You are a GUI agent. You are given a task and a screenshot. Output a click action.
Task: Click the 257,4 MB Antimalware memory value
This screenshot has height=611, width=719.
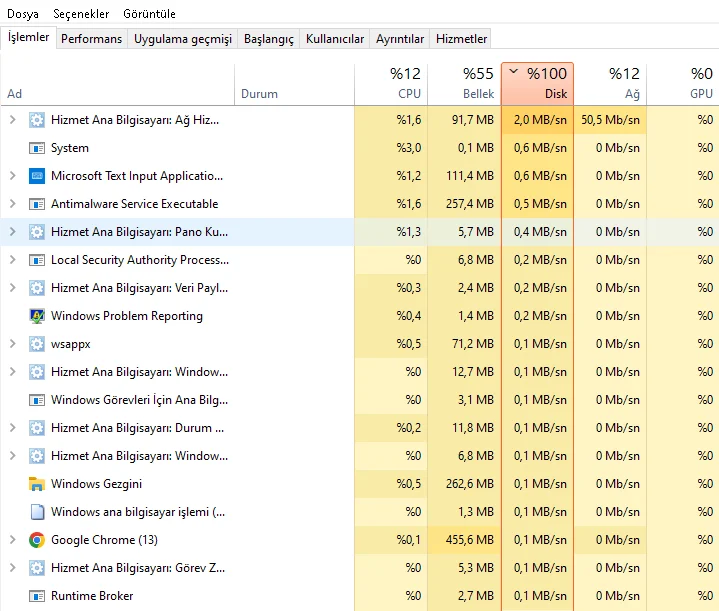470,204
